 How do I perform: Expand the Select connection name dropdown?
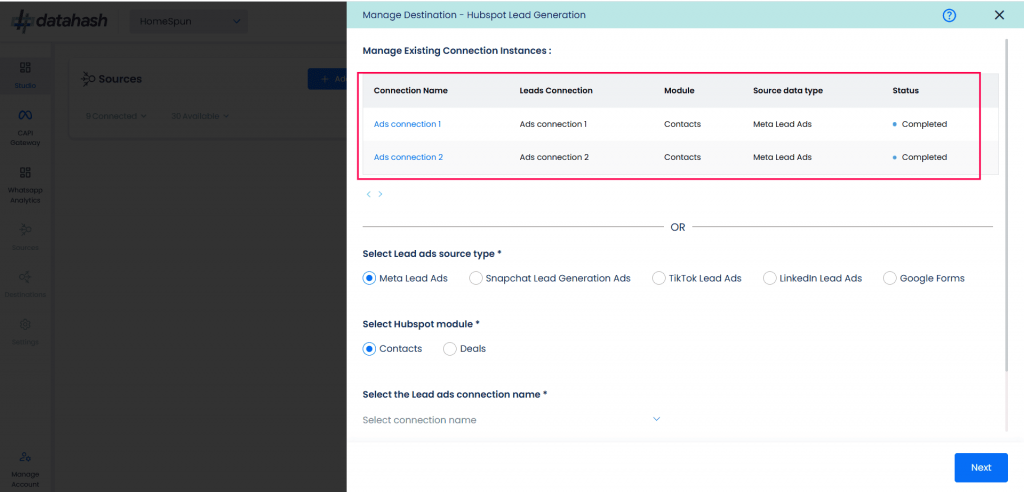(x=512, y=419)
